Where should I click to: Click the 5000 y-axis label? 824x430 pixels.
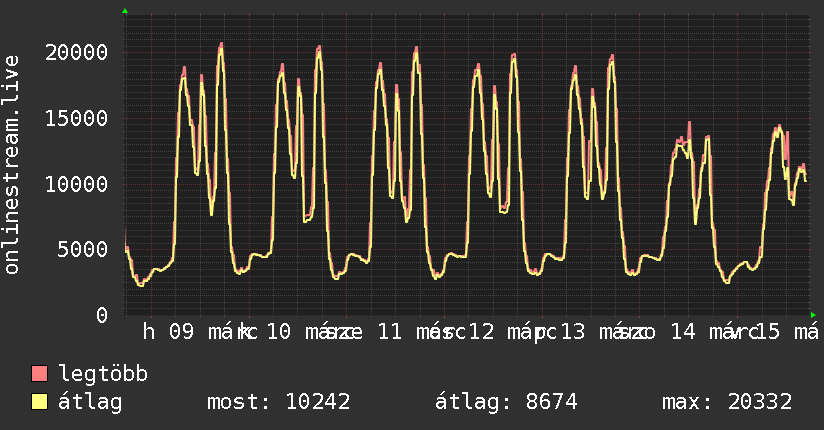[83, 249]
